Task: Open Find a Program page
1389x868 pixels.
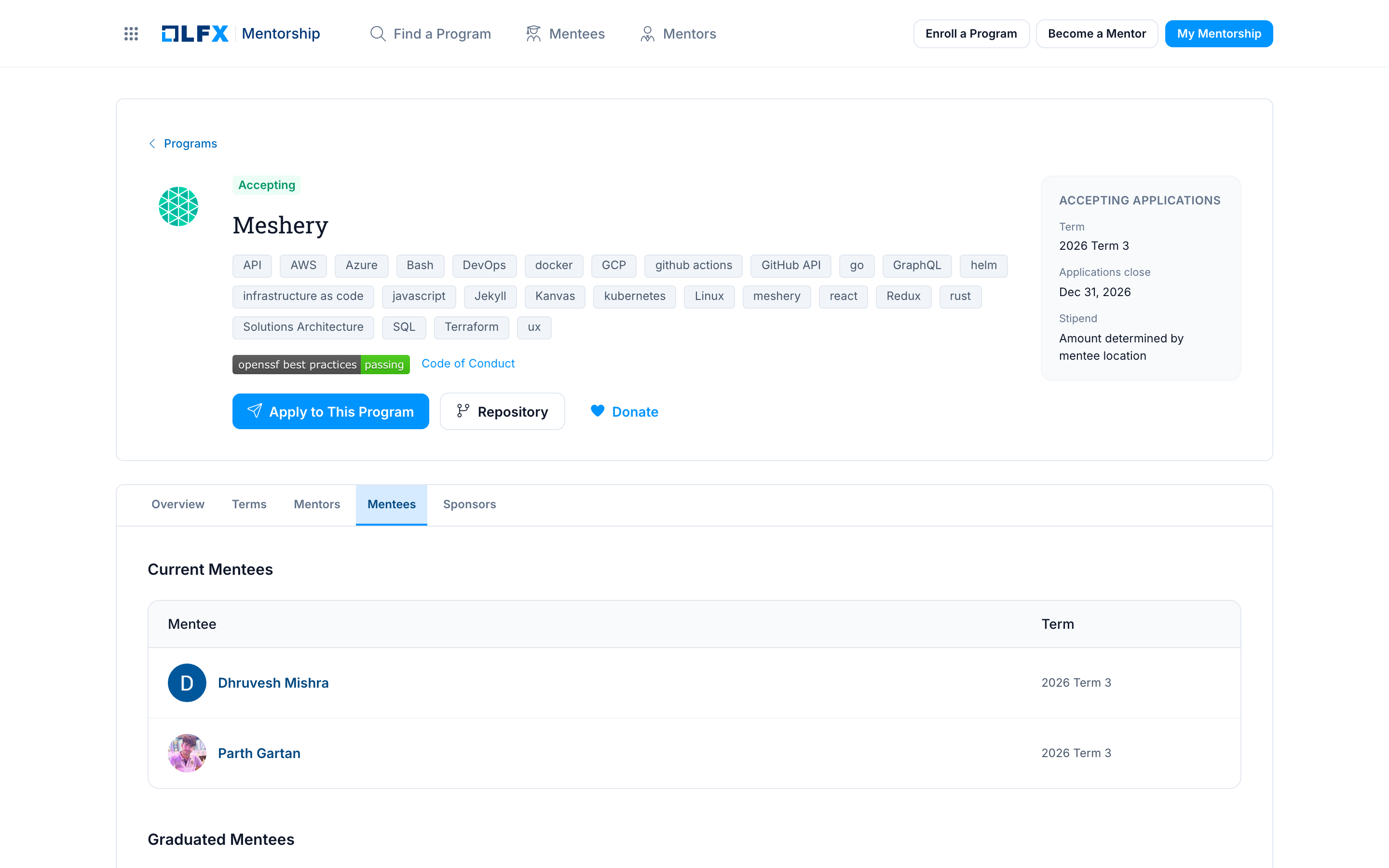Action: [431, 34]
